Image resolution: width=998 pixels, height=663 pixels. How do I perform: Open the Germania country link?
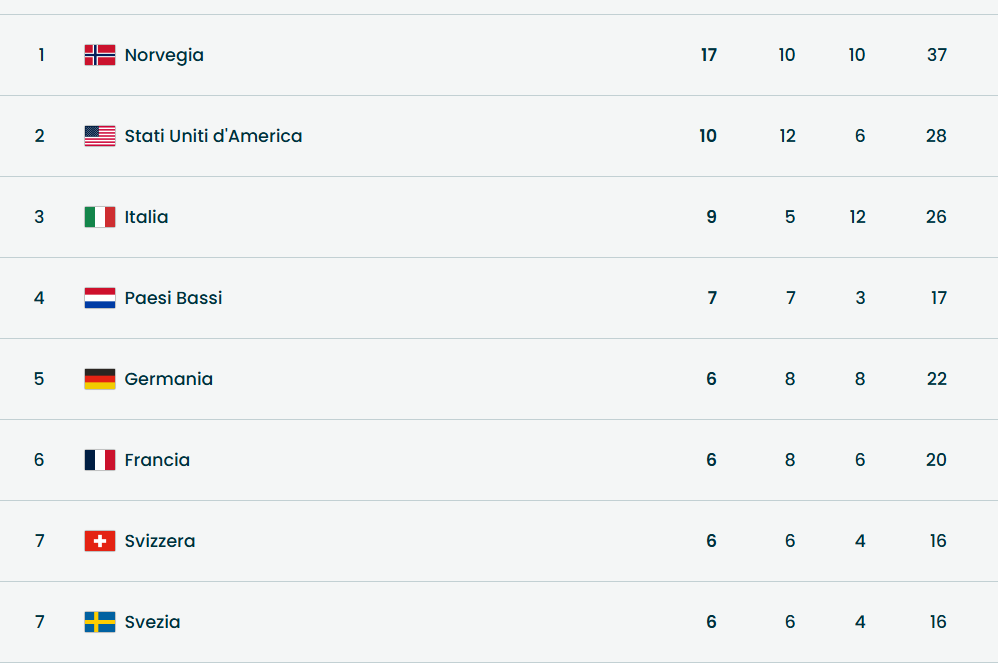[x=168, y=379]
